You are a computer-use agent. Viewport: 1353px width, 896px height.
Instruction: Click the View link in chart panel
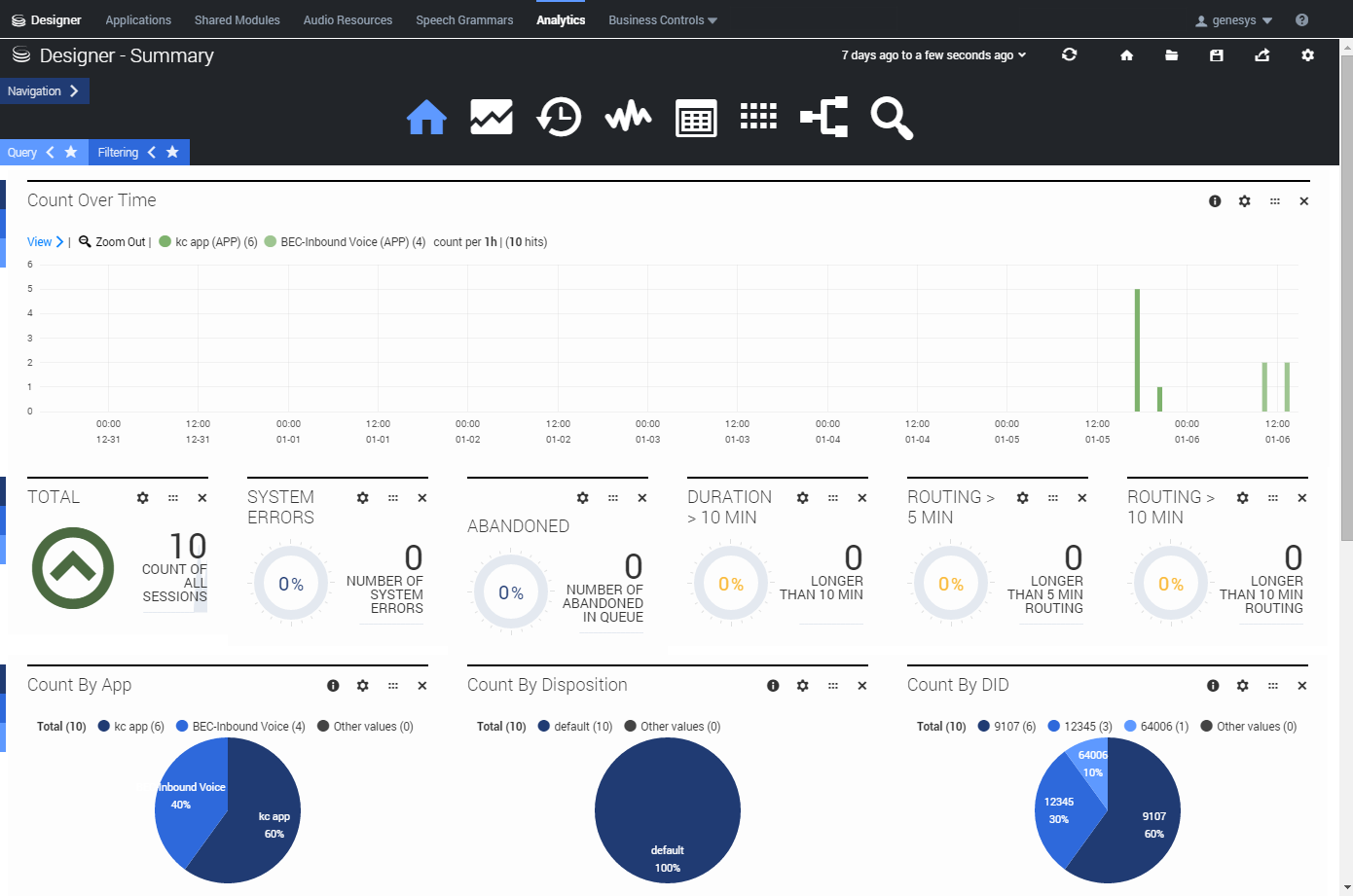pyautogui.click(x=40, y=242)
